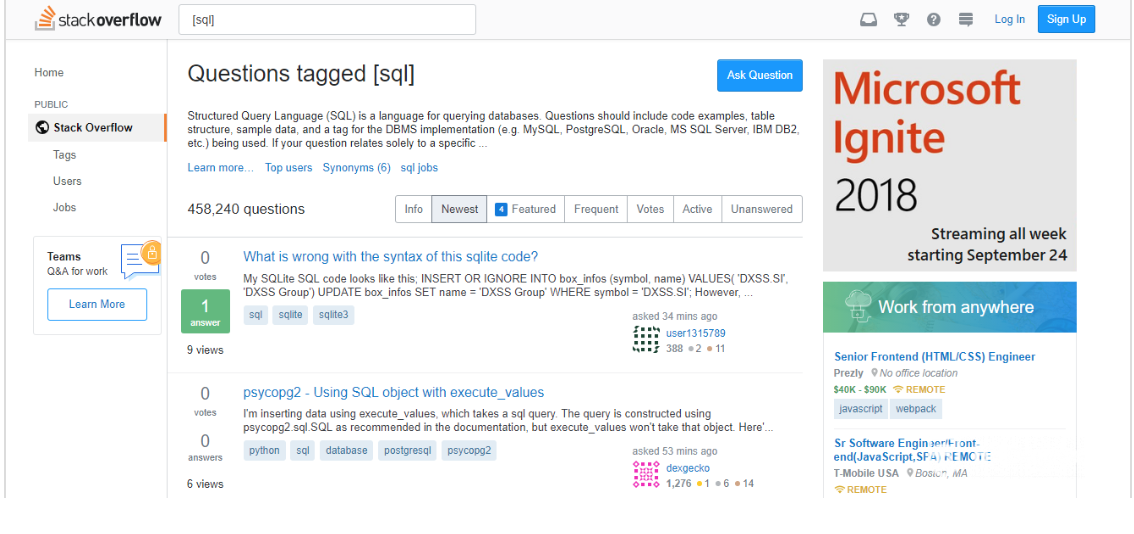The image size is (1134, 534).
Task: Click the sql tag on first question
Action: pos(255,315)
